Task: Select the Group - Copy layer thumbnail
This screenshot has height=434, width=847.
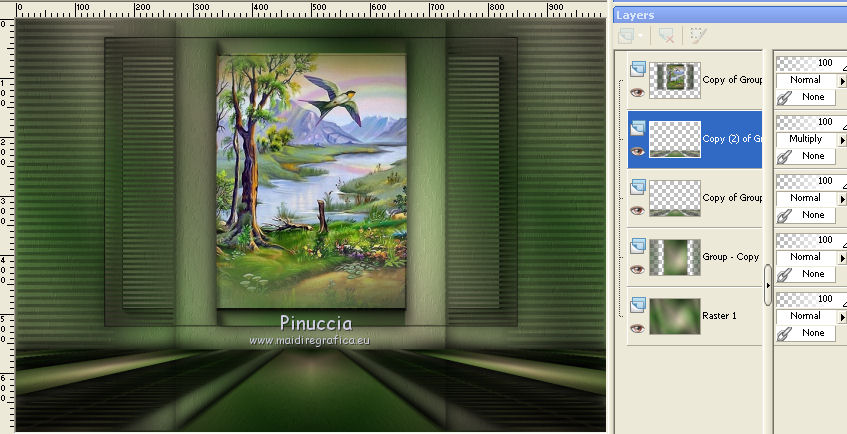Action: point(675,257)
